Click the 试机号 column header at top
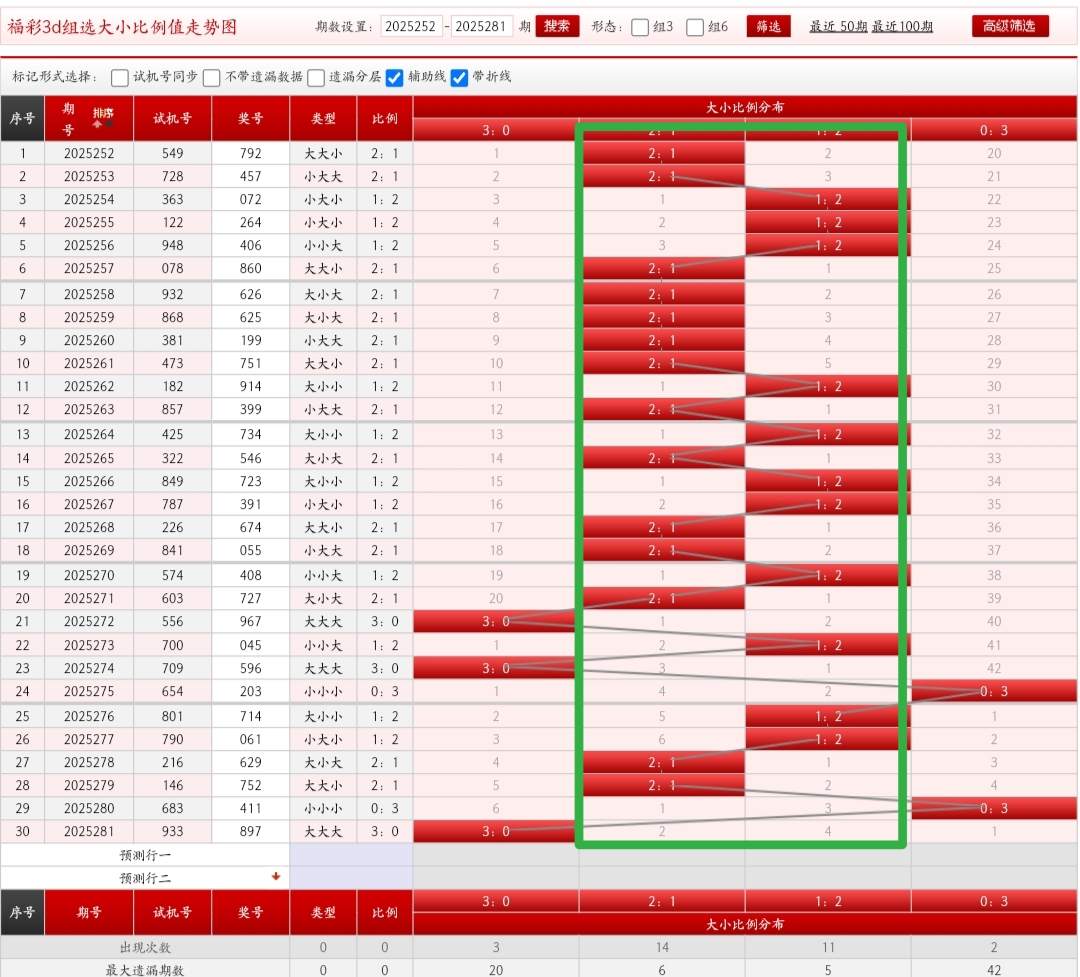Image resolution: width=1080 pixels, height=977 pixels. [172, 118]
